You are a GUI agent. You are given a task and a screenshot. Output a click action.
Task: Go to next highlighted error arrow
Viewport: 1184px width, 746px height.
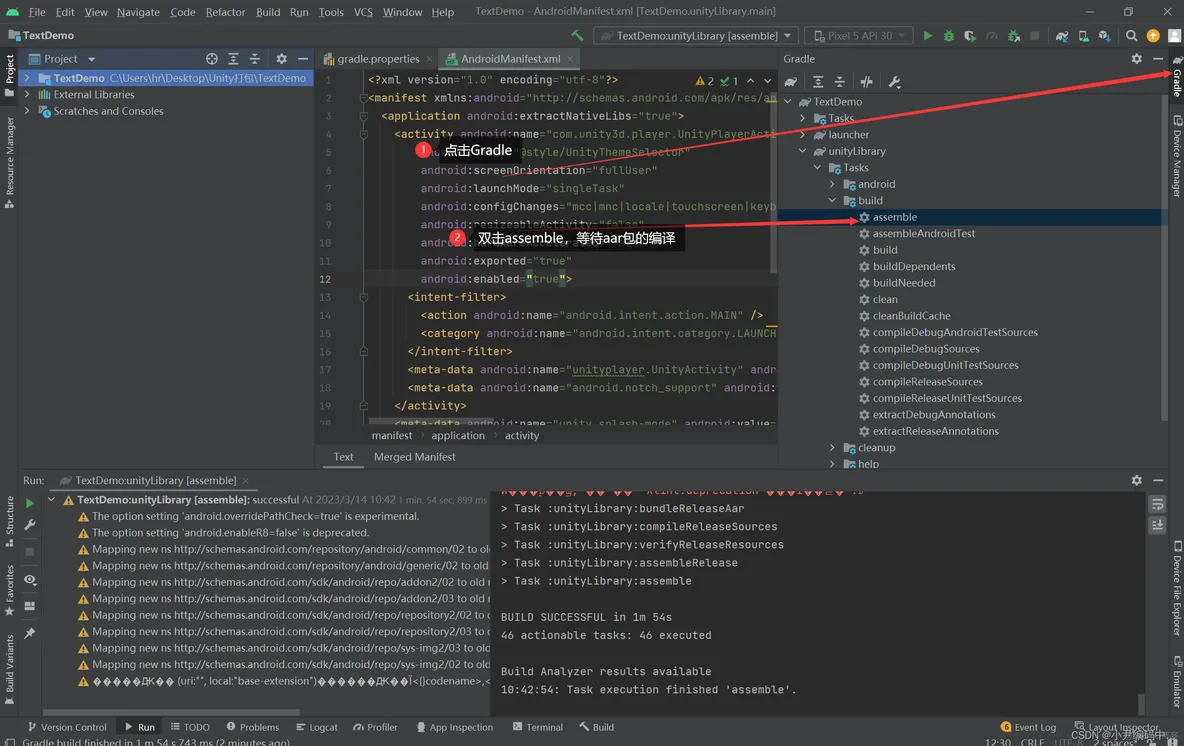point(767,81)
